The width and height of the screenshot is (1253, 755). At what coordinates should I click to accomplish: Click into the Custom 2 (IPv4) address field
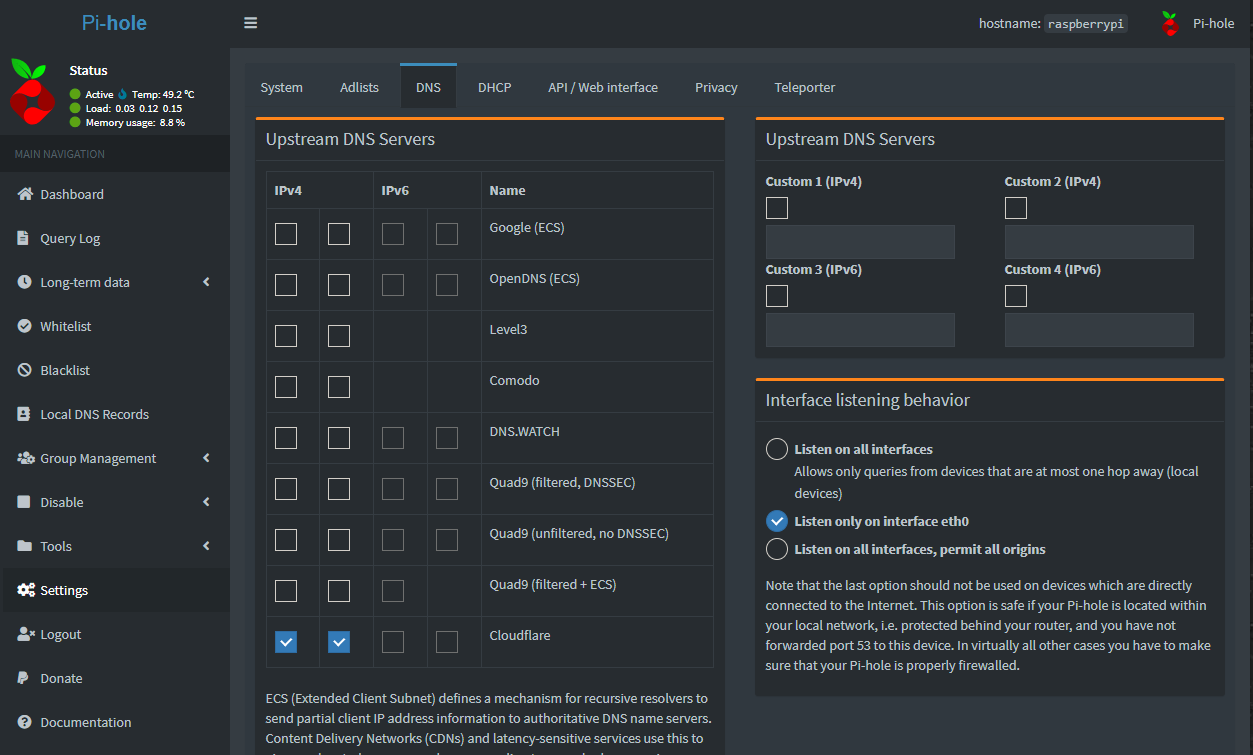click(1099, 242)
